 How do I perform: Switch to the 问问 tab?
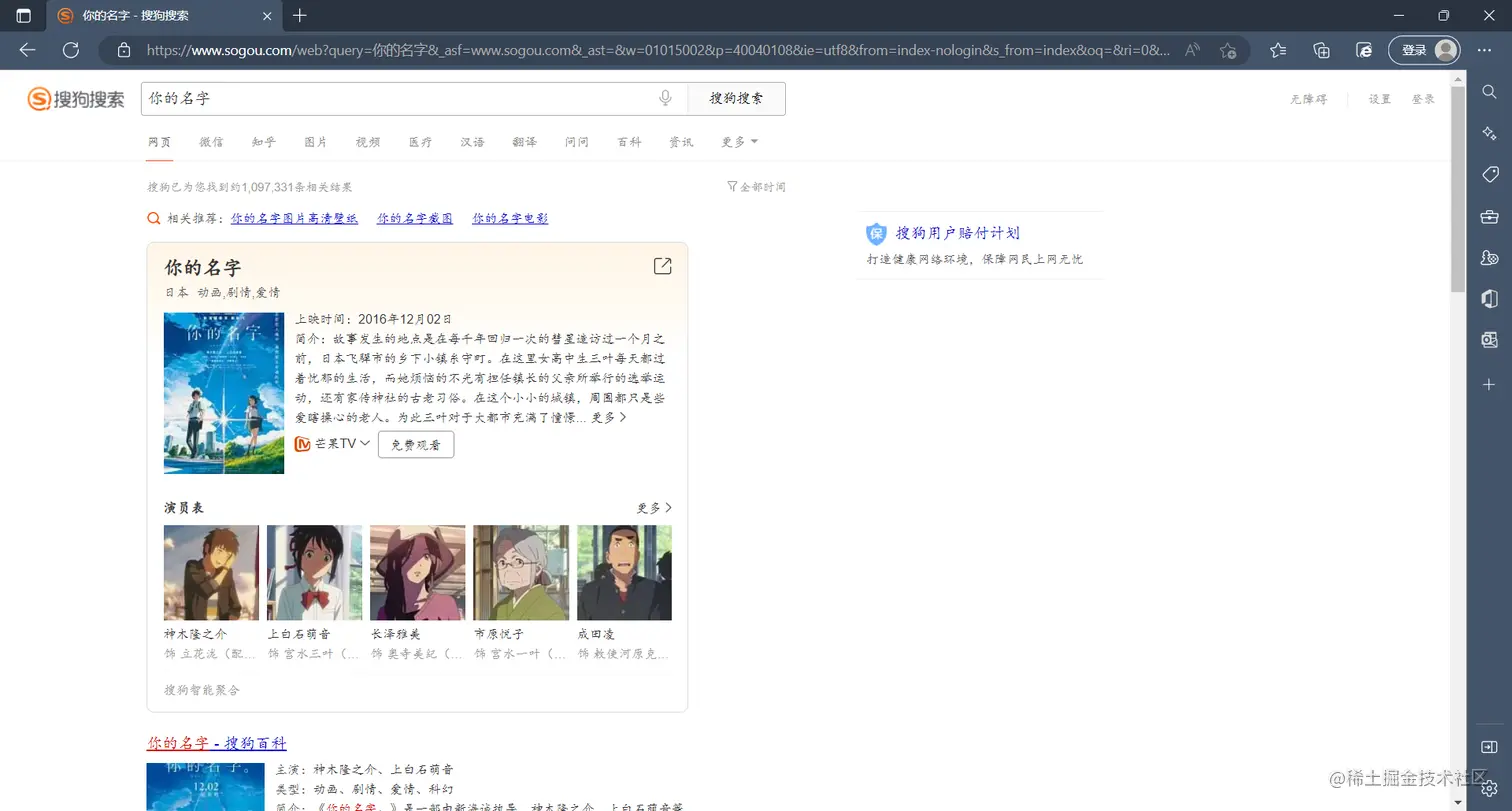[577, 142]
